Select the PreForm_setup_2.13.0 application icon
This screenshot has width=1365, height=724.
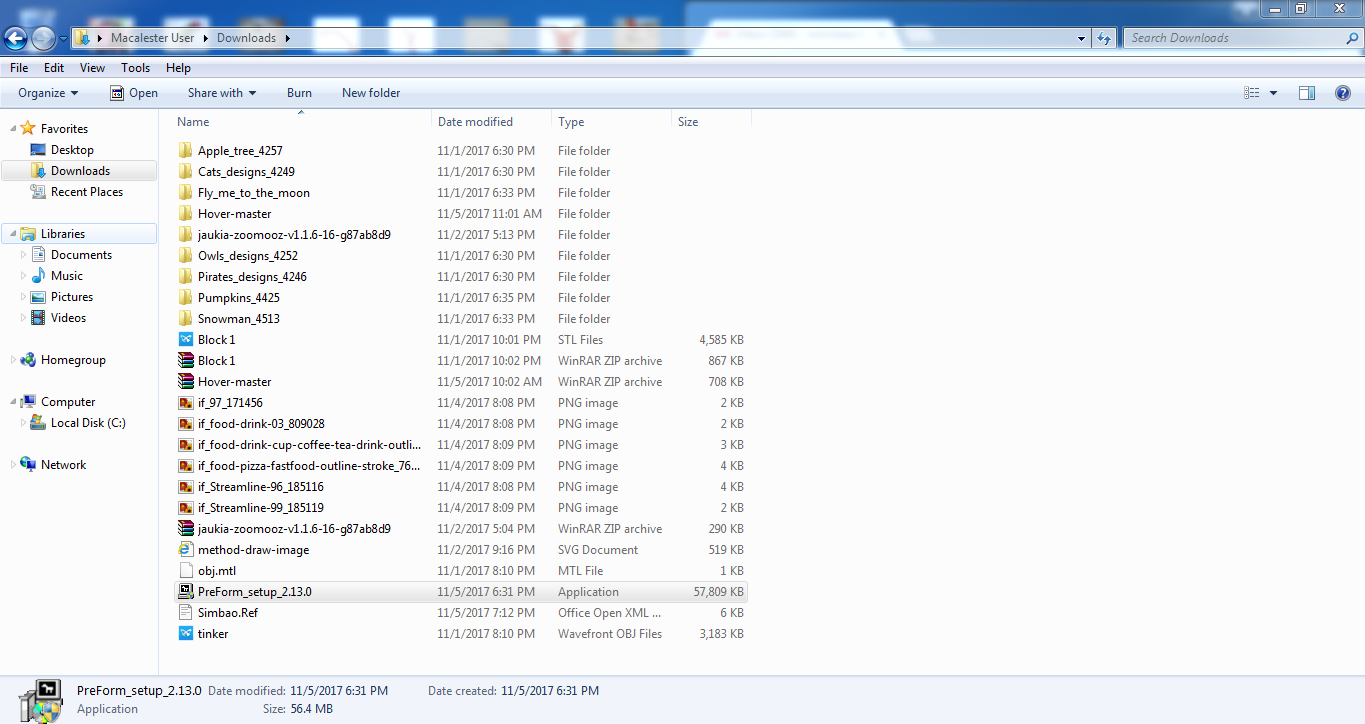click(x=185, y=592)
